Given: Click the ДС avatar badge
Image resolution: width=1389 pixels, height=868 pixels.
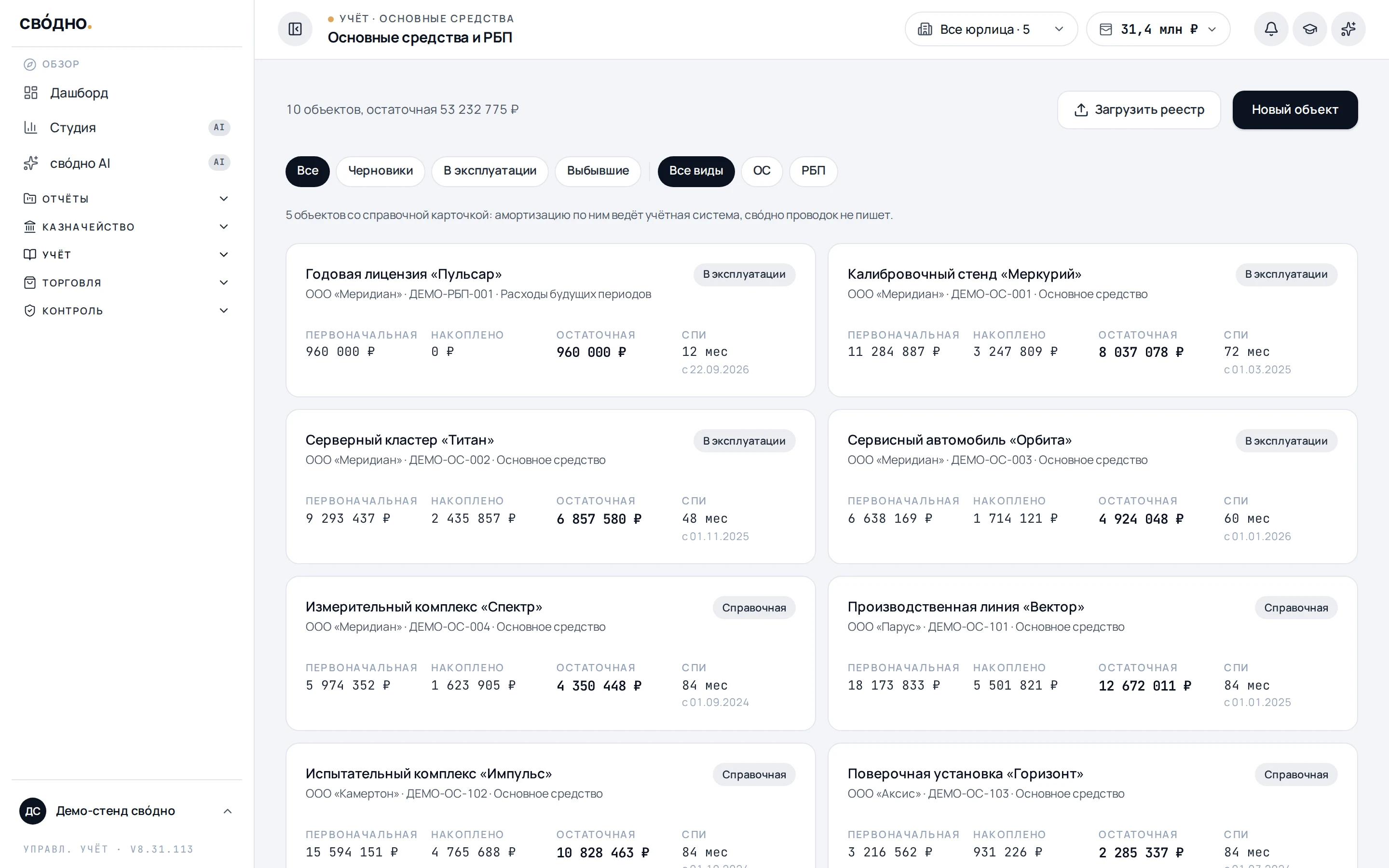Looking at the screenshot, I should tap(33, 811).
